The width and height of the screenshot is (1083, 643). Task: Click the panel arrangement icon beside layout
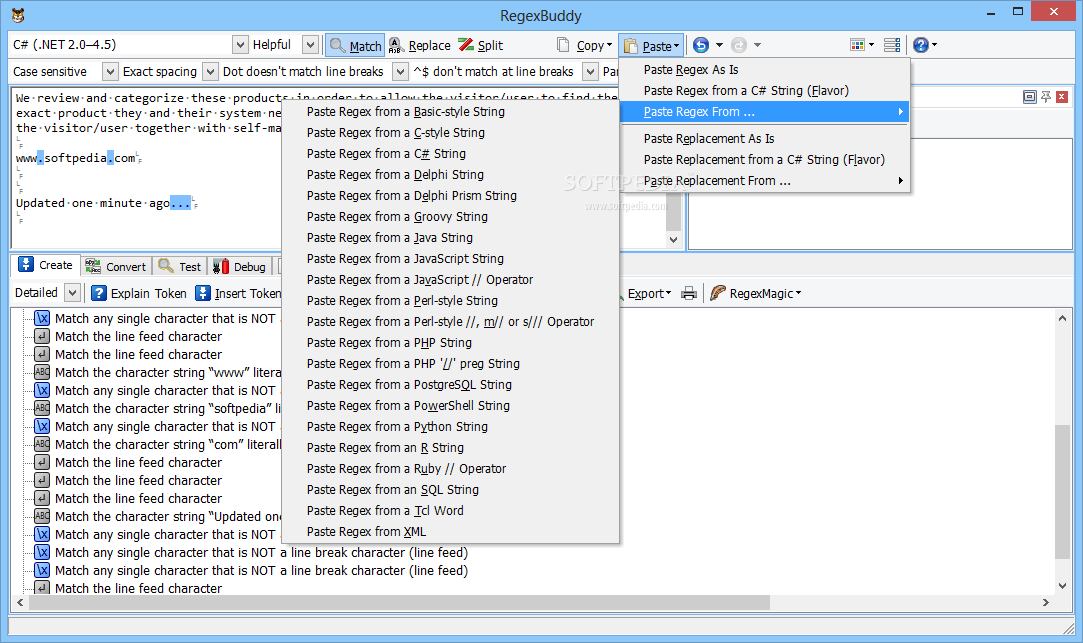coord(892,46)
